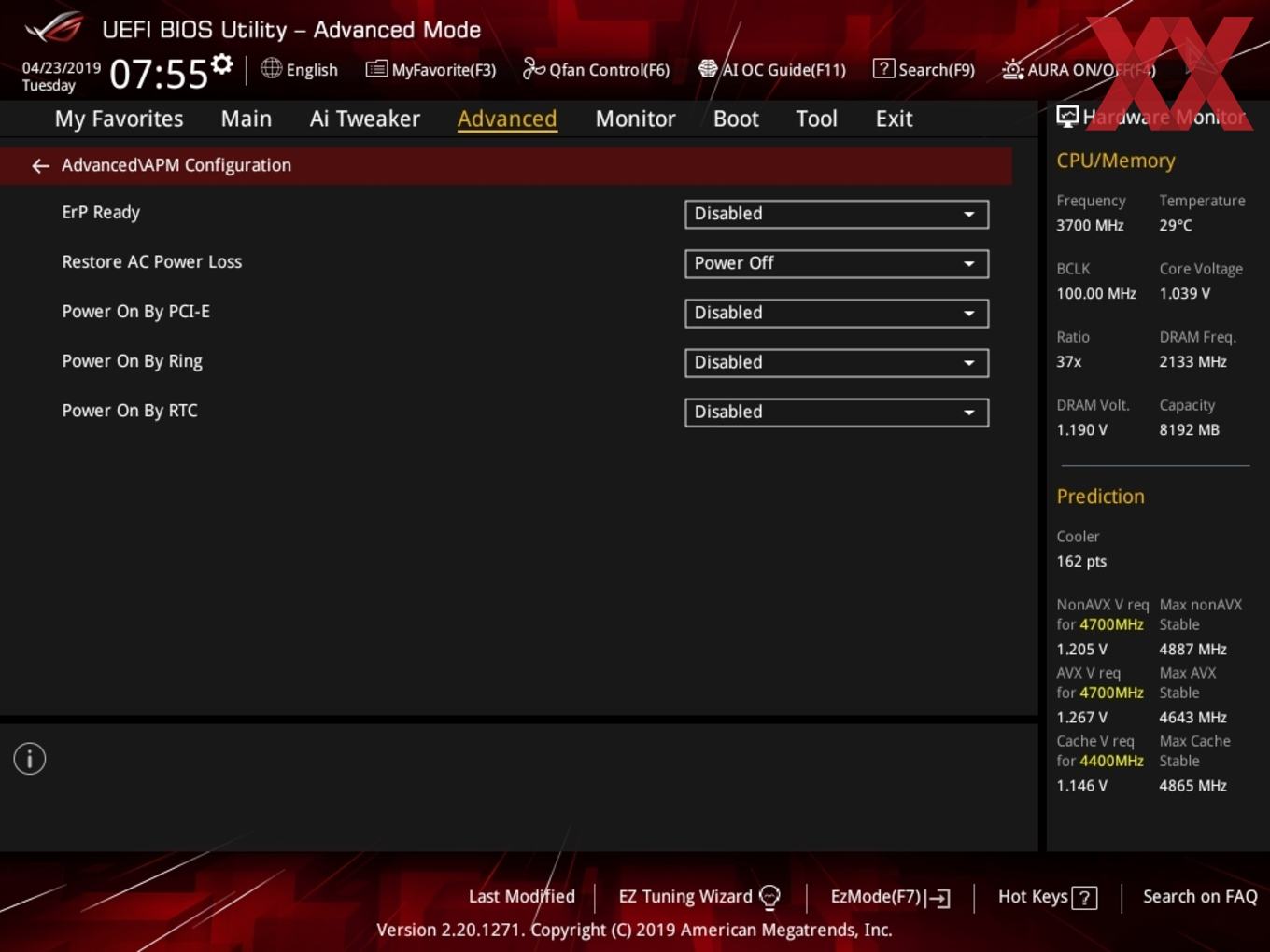Open the Boot tab
This screenshot has height=952, width=1270.
[736, 119]
